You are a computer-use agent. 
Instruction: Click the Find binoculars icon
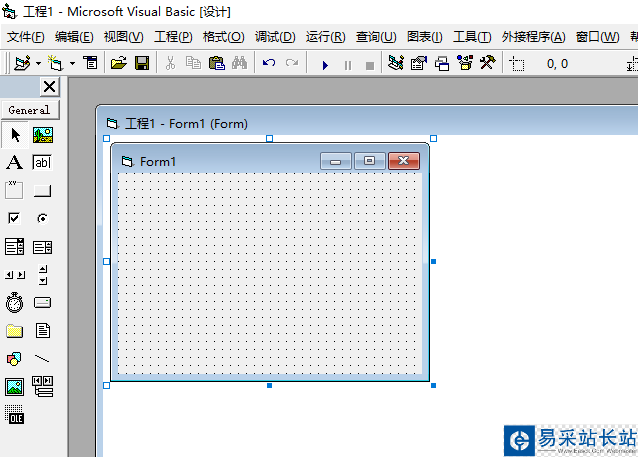[x=239, y=63]
